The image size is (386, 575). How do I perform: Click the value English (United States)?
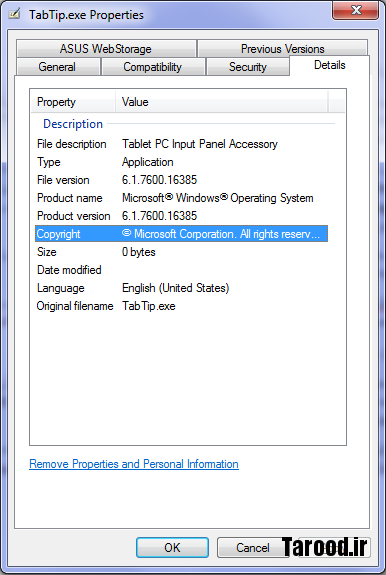click(176, 288)
